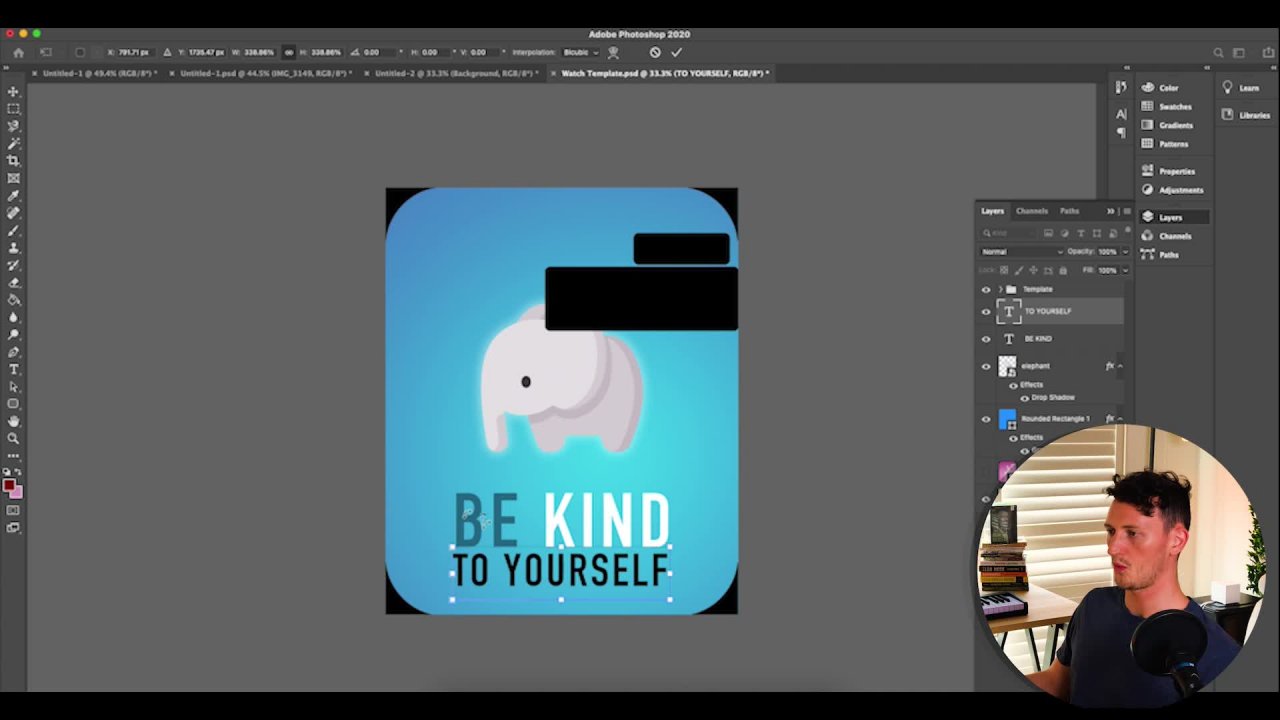Viewport: 1280px width, 720px height.
Task: Commit the transform with the checkmark
Action: pos(677,52)
